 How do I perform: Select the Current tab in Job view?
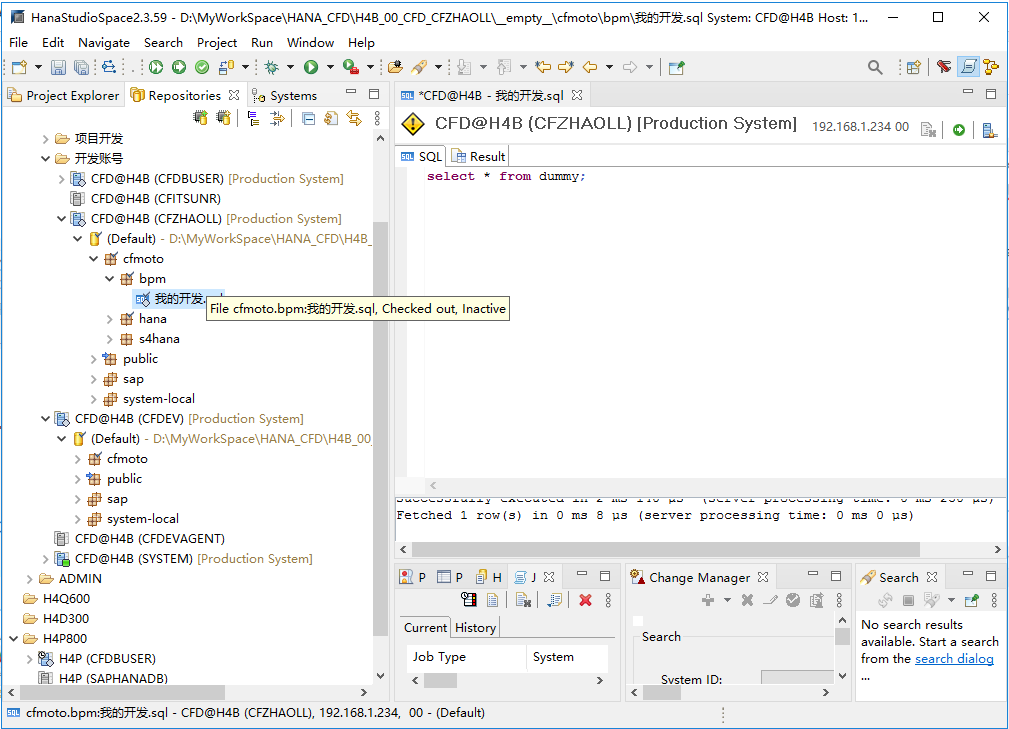pos(425,627)
